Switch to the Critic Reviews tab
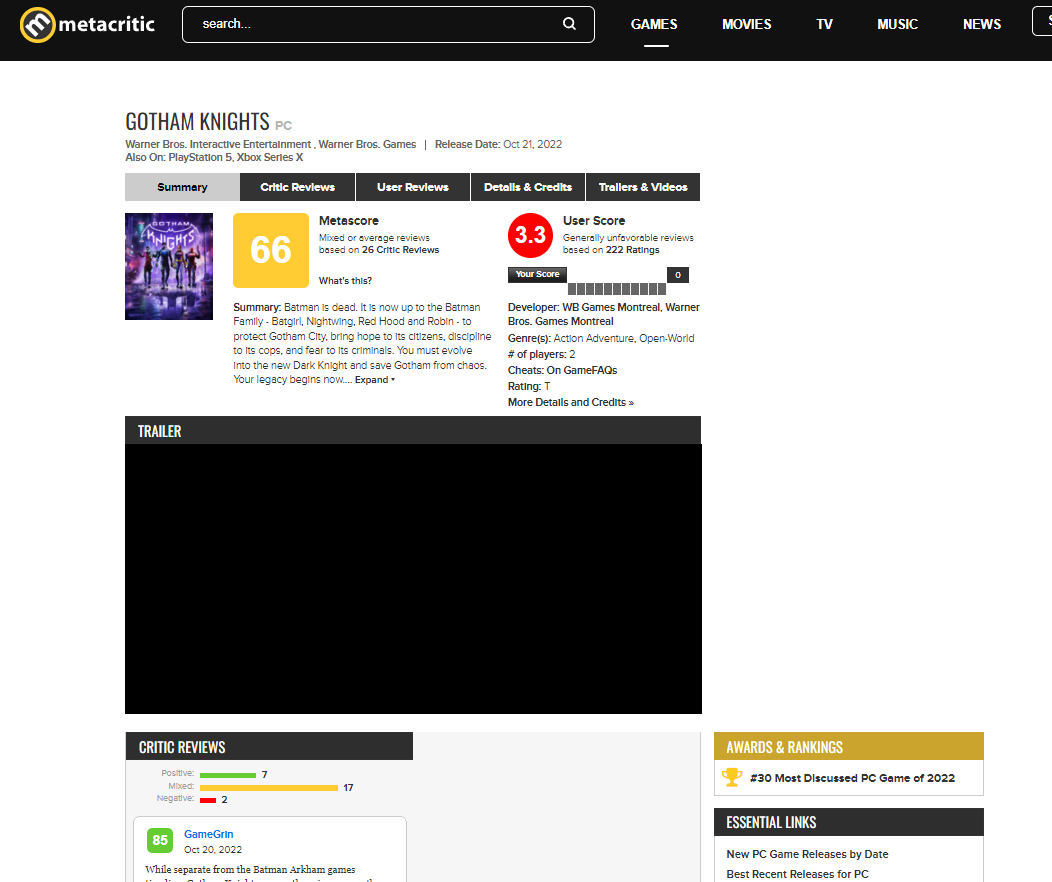1052x882 pixels. [x=298, y=187]
